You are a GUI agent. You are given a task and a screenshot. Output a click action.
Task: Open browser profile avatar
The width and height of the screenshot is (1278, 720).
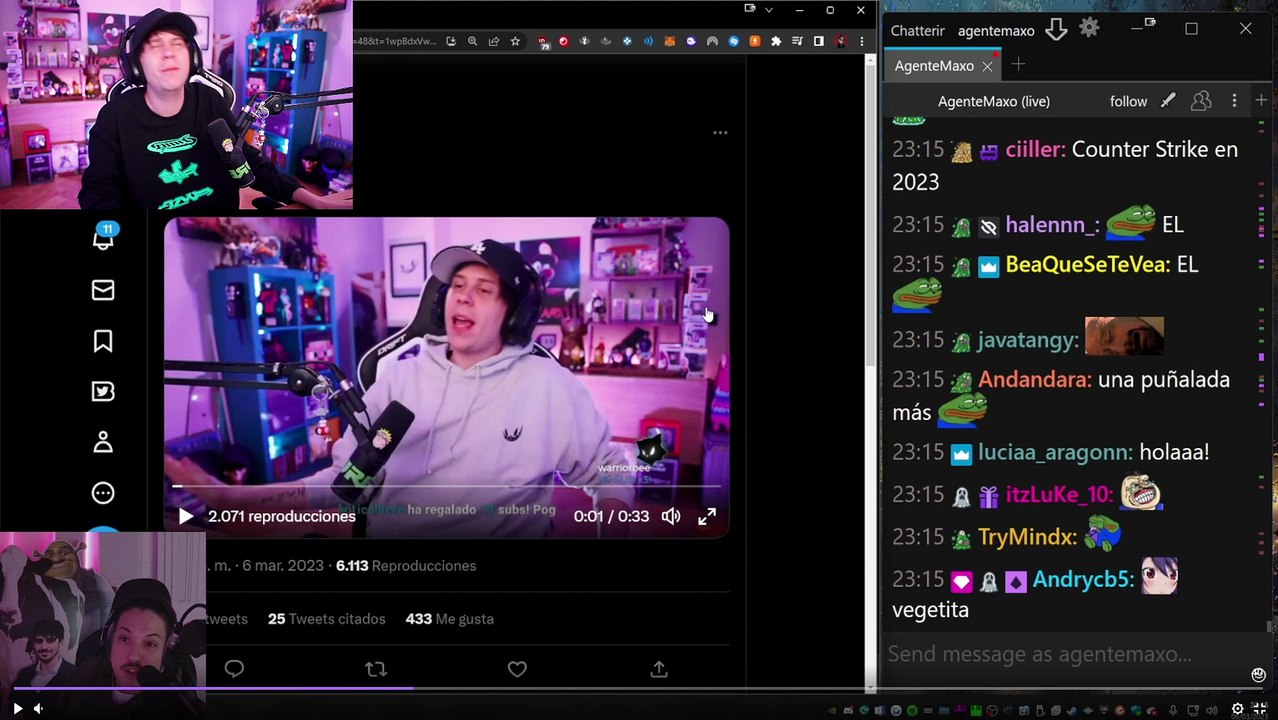841,41
